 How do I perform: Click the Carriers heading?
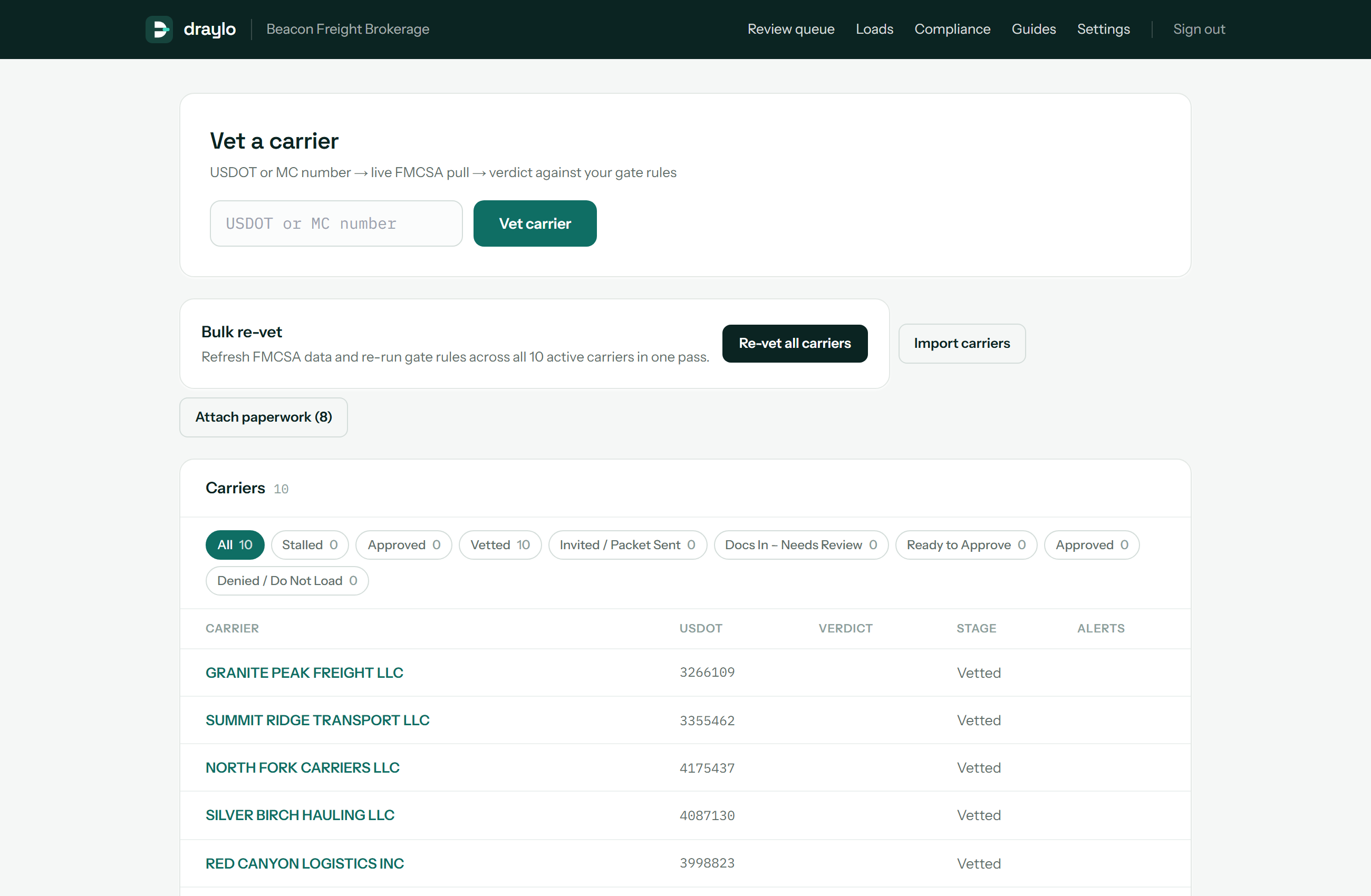(235, 488)
